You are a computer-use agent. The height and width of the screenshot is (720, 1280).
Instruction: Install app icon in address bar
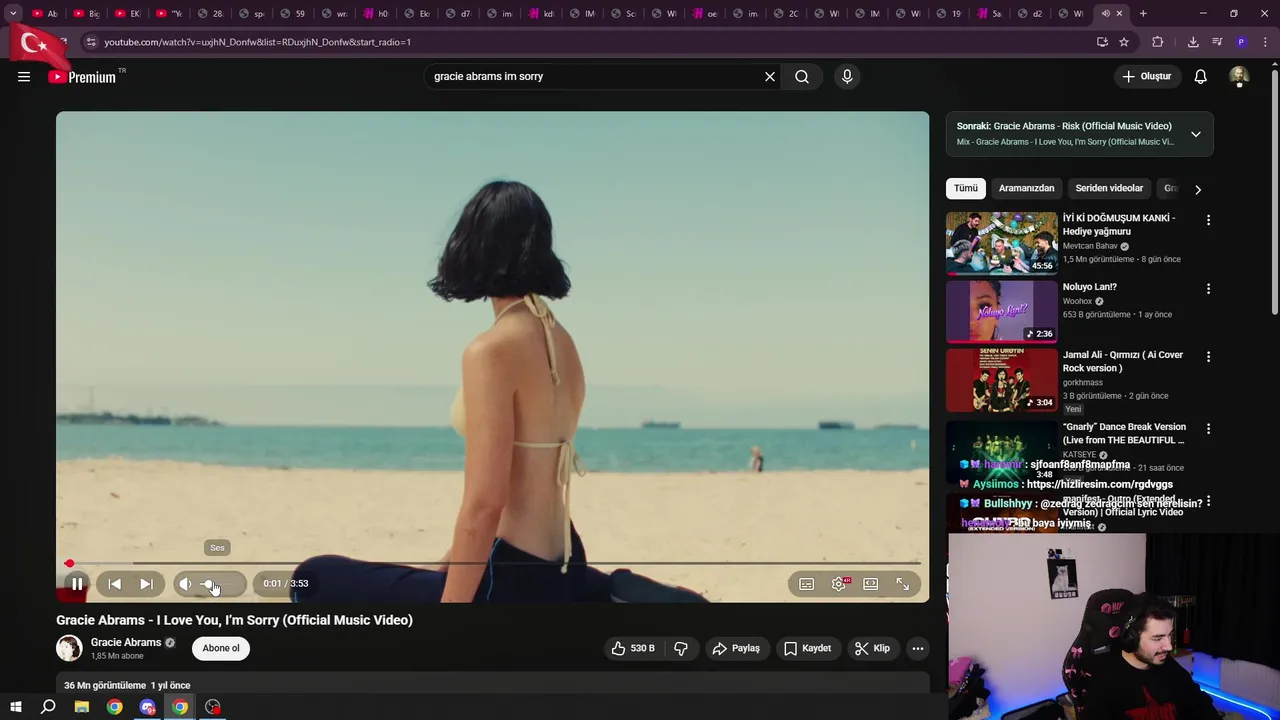(x=1102, y=42)
